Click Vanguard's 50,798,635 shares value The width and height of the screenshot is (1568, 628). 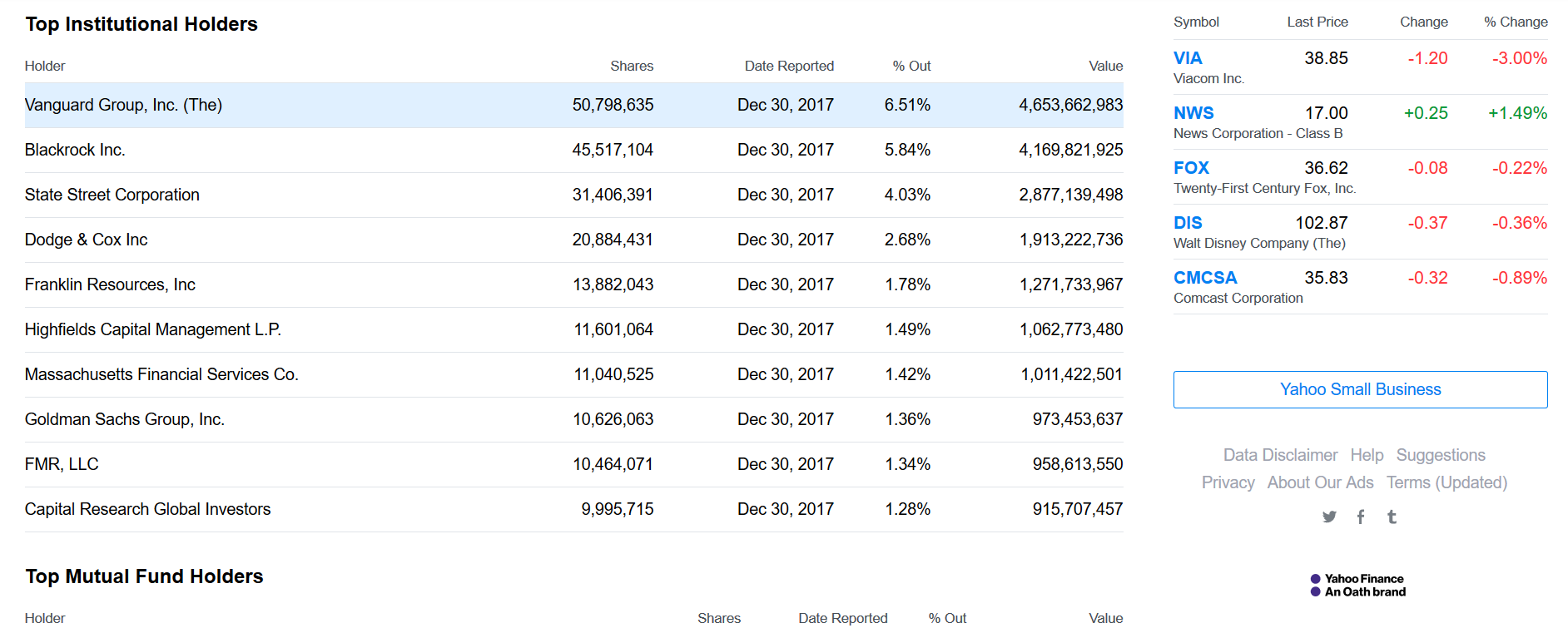613,105
